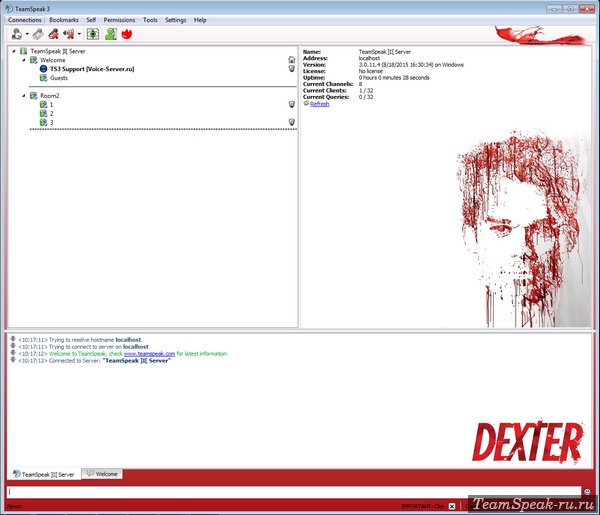Image resolution: width=600 pixels, height=515 pixels.
Task: Click the server icon beside TeamSpeak ]I[ Server
Action: pos(24,51)
